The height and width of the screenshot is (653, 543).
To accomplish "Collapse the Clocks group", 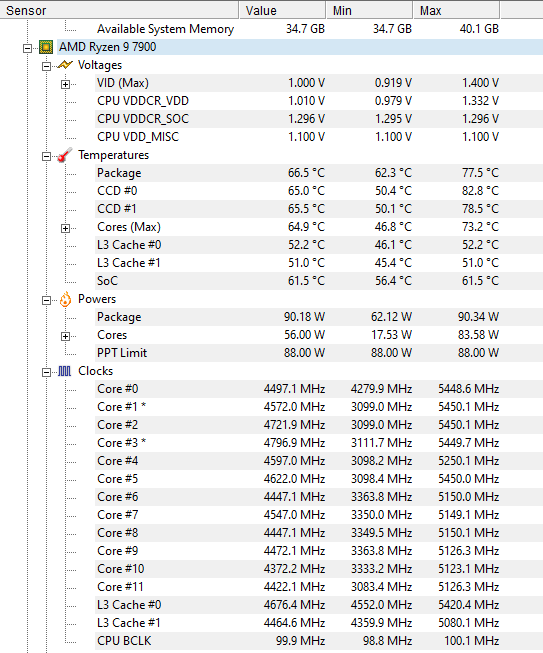I will [x=47, y=372].
